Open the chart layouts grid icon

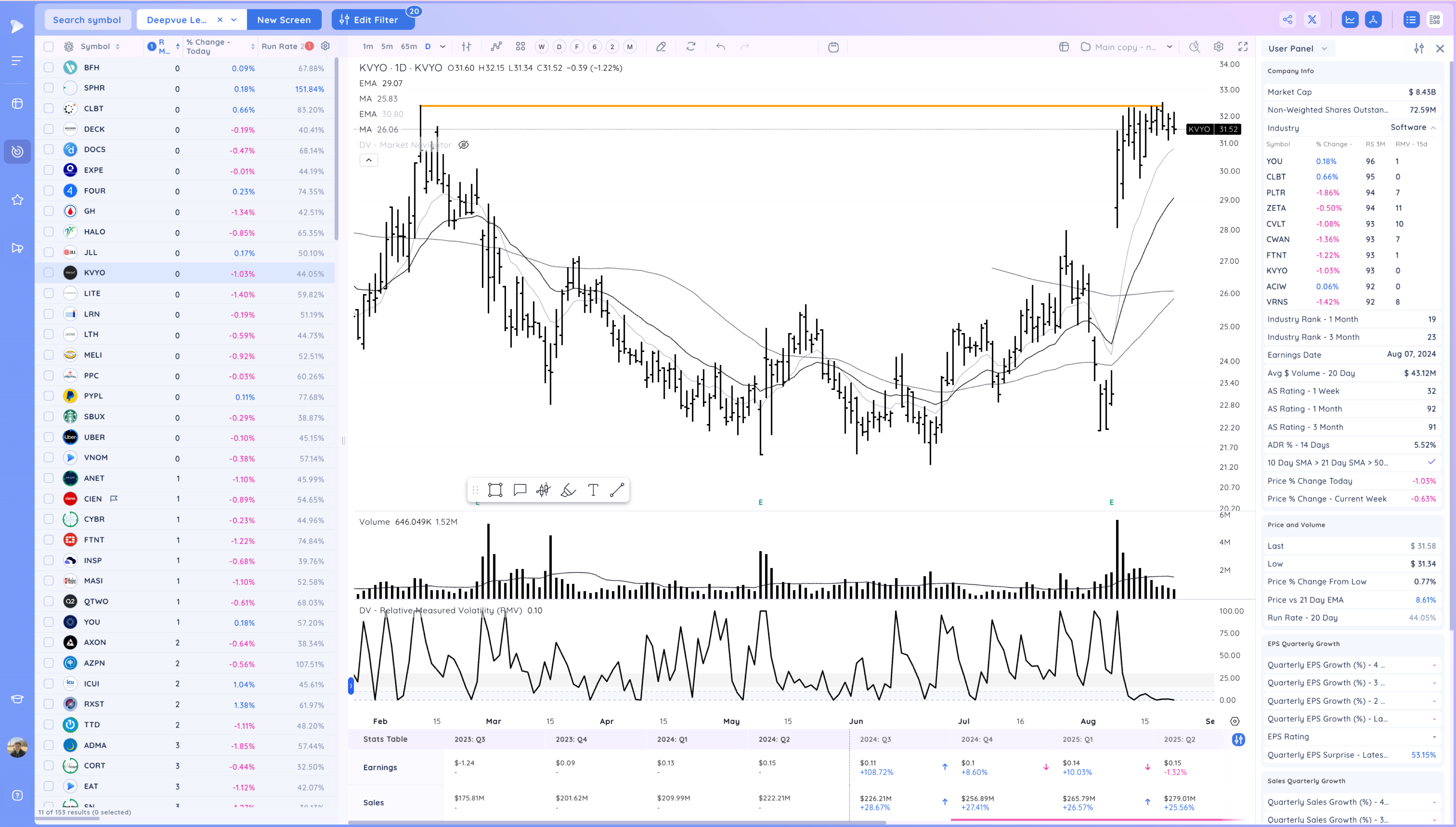pos(520,47)
